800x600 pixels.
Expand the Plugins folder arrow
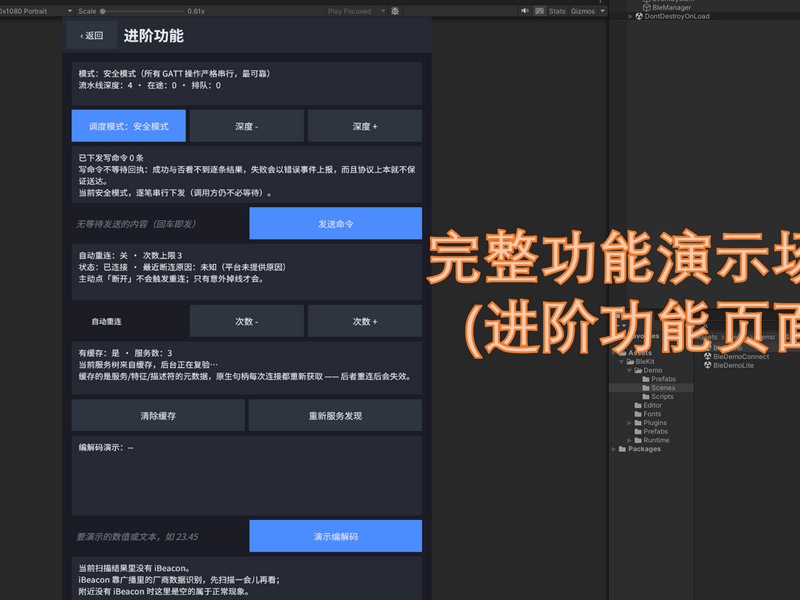click(x=630, y=422)
